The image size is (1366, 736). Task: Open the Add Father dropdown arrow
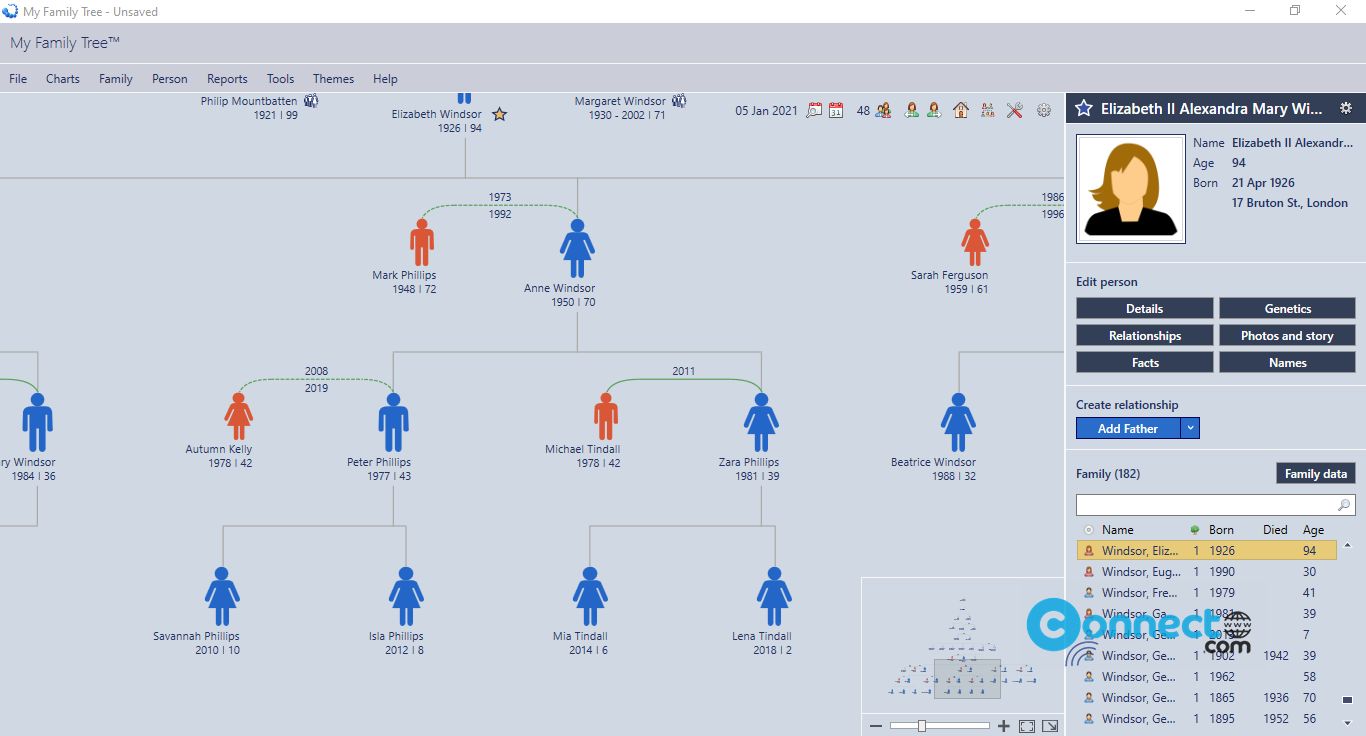[1189, 428]
